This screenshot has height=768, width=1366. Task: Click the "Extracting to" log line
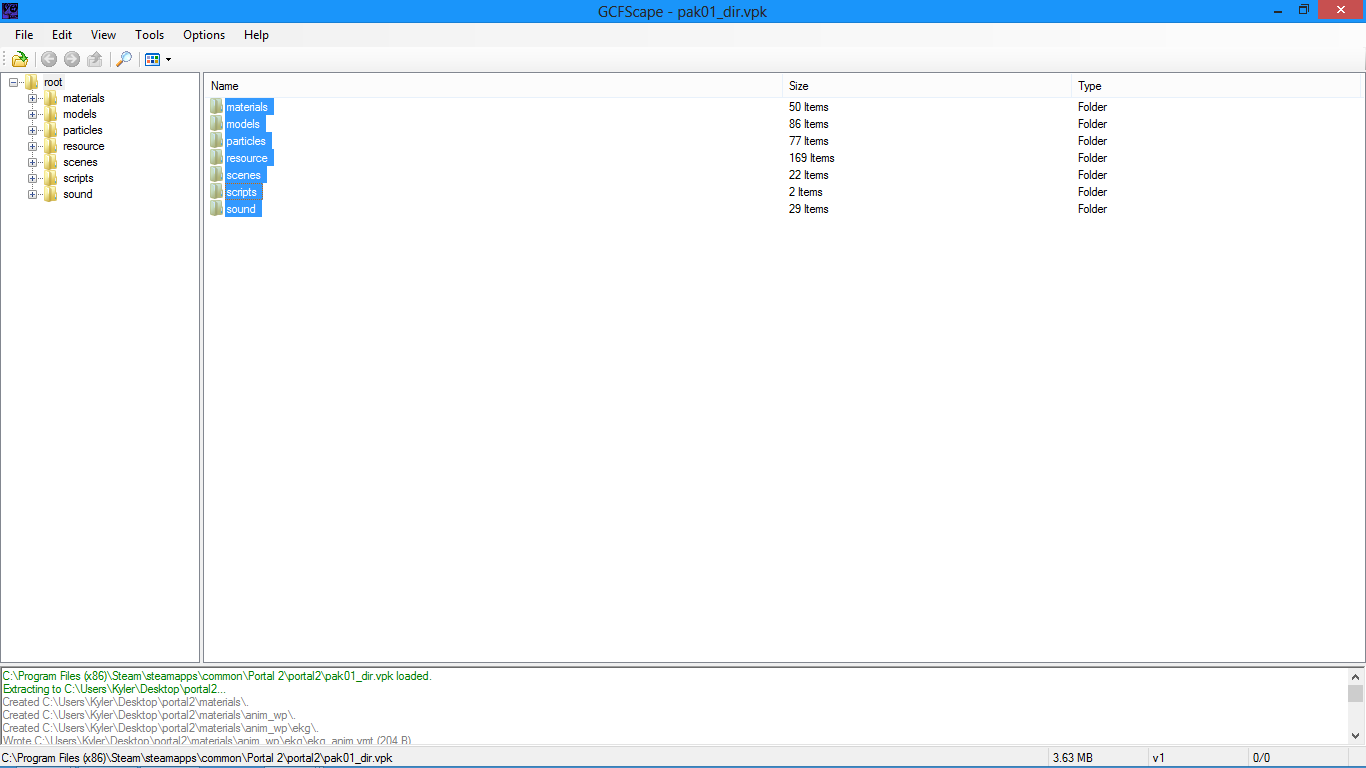pos(114,689)
